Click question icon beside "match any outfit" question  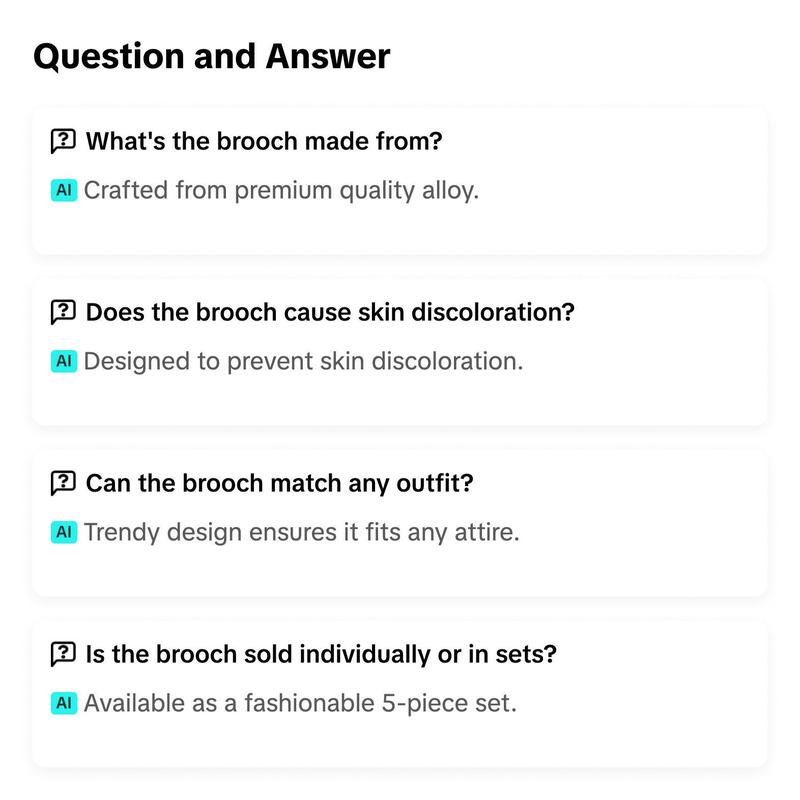pos(63,483)
